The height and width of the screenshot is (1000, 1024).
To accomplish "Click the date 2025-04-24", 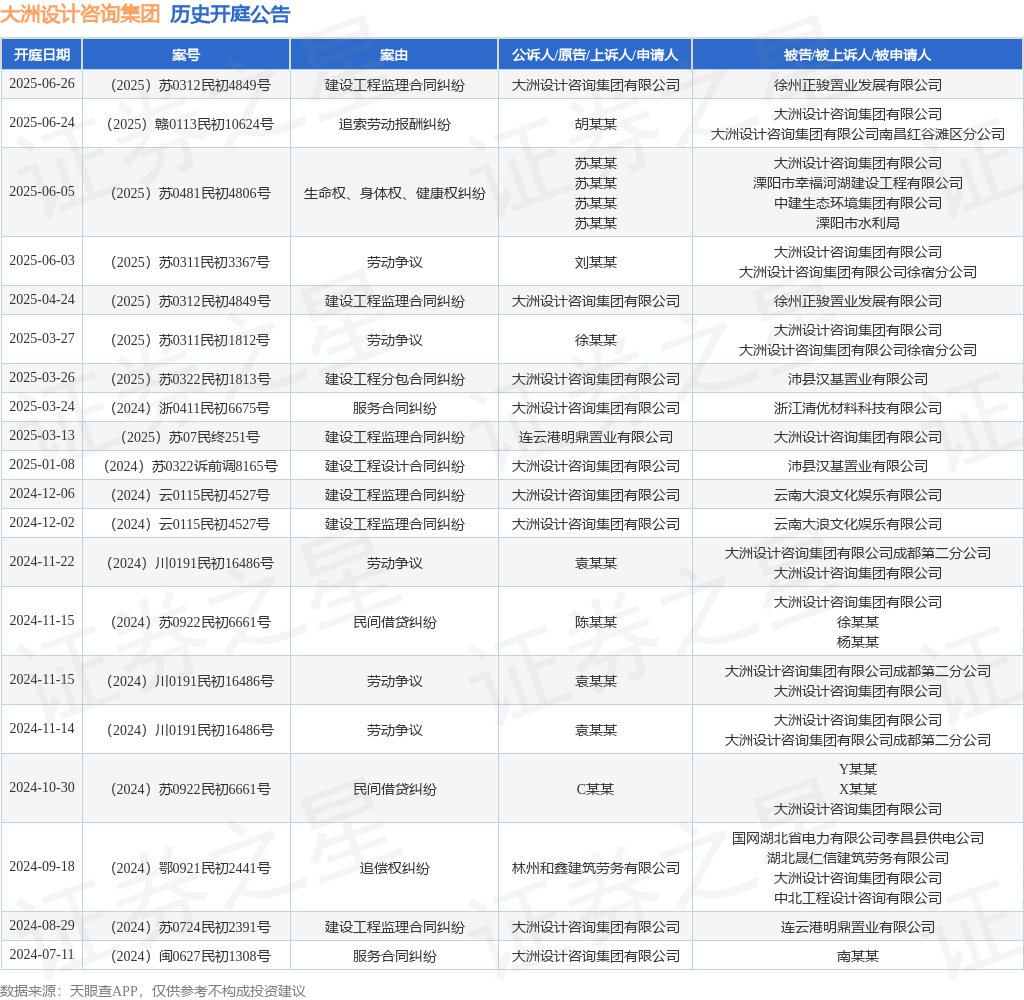I will pos(42,300).
